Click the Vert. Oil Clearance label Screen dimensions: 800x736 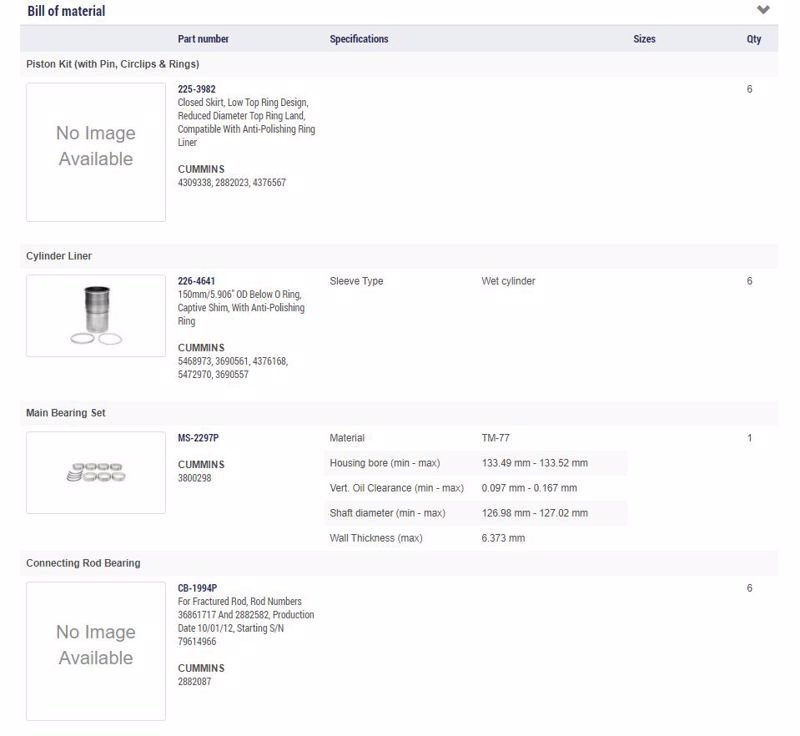396,488
